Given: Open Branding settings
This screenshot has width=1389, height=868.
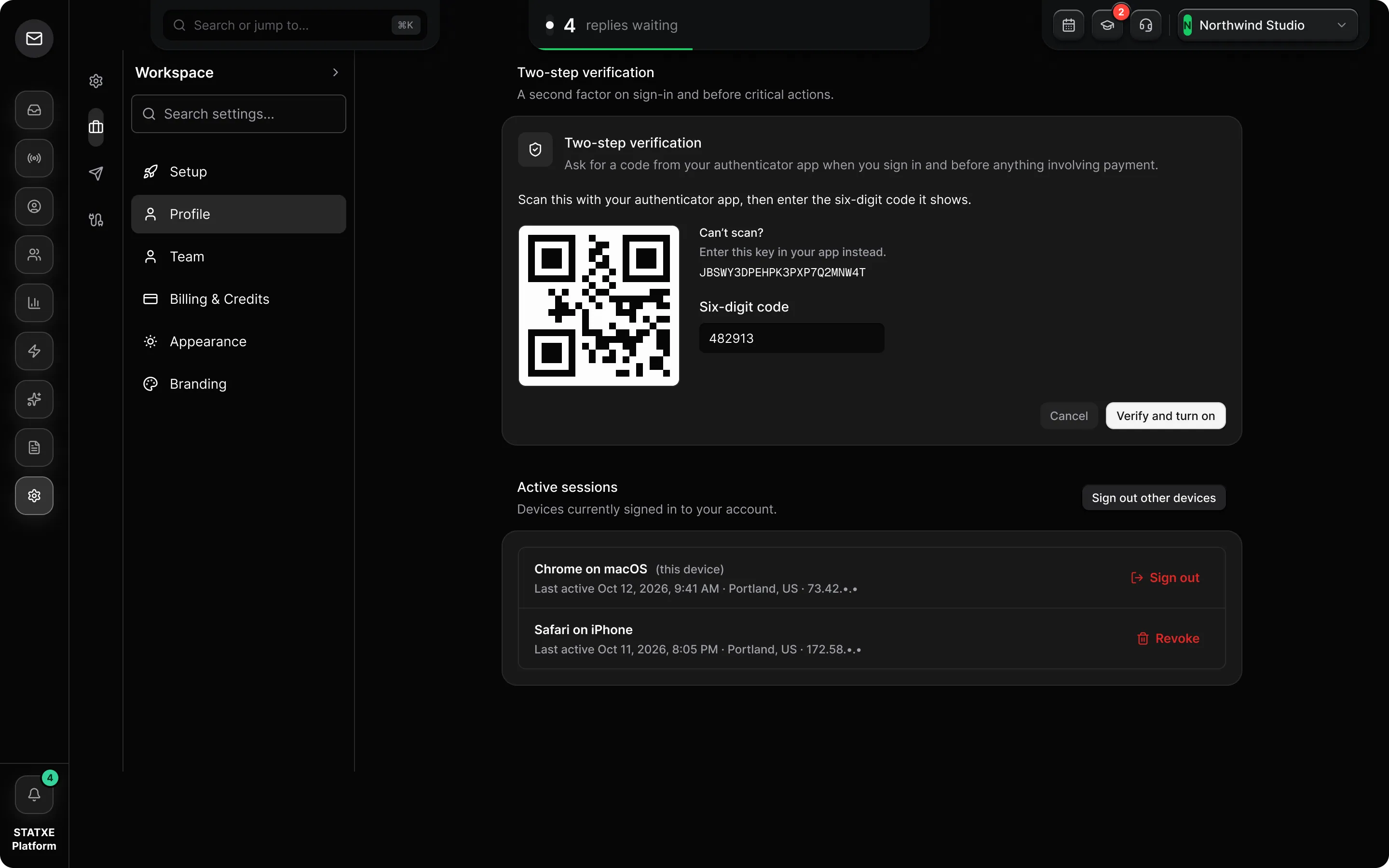Looking at the screenshot, I should coord(239,384).
